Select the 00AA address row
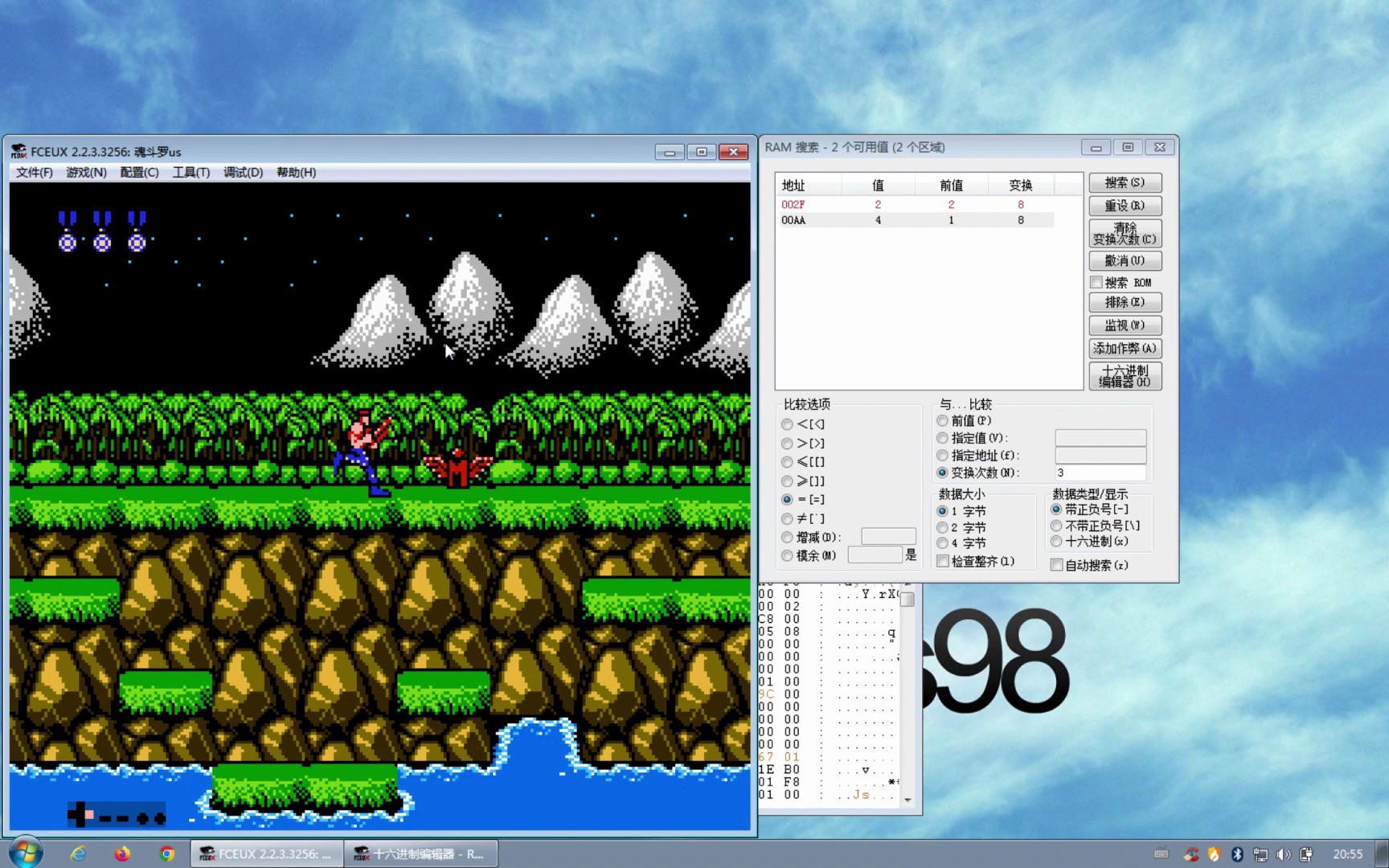 pos(916,220)
